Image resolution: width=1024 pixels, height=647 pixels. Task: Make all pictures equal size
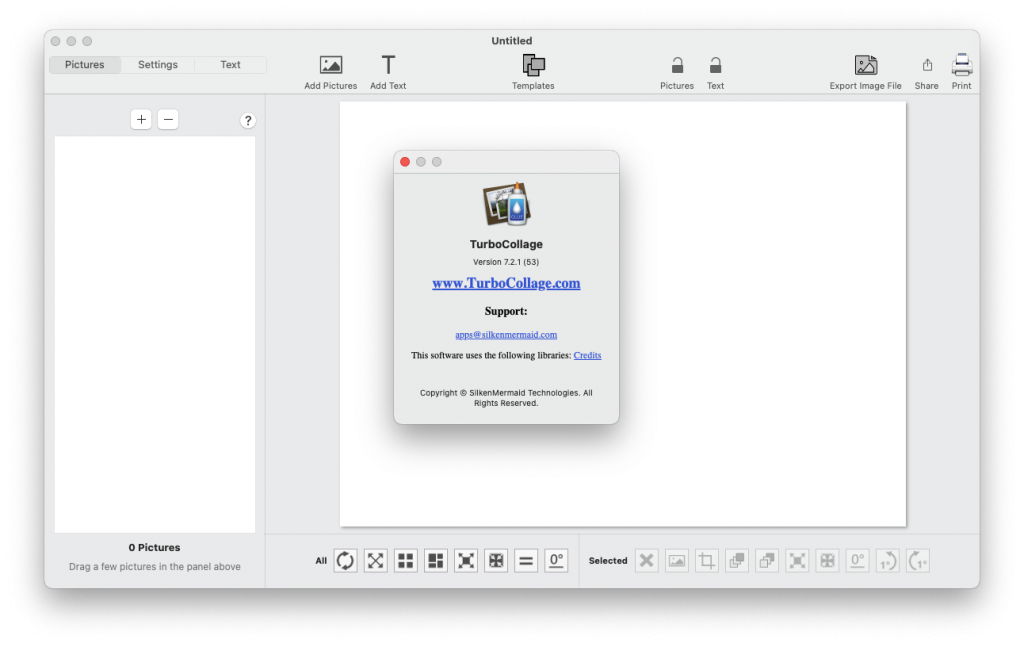[526, 560]
